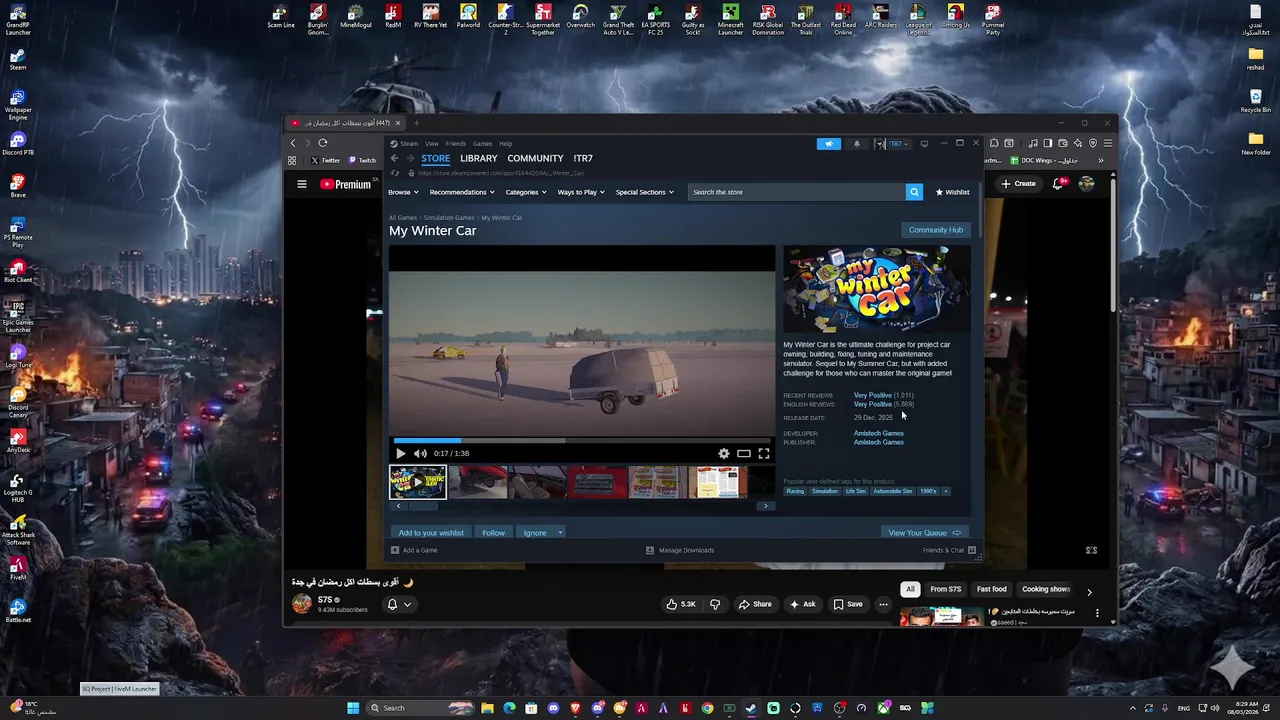Save the YouTube video to playlist
This screenshot has height=720, width=1280.
[x=848, y=604]
